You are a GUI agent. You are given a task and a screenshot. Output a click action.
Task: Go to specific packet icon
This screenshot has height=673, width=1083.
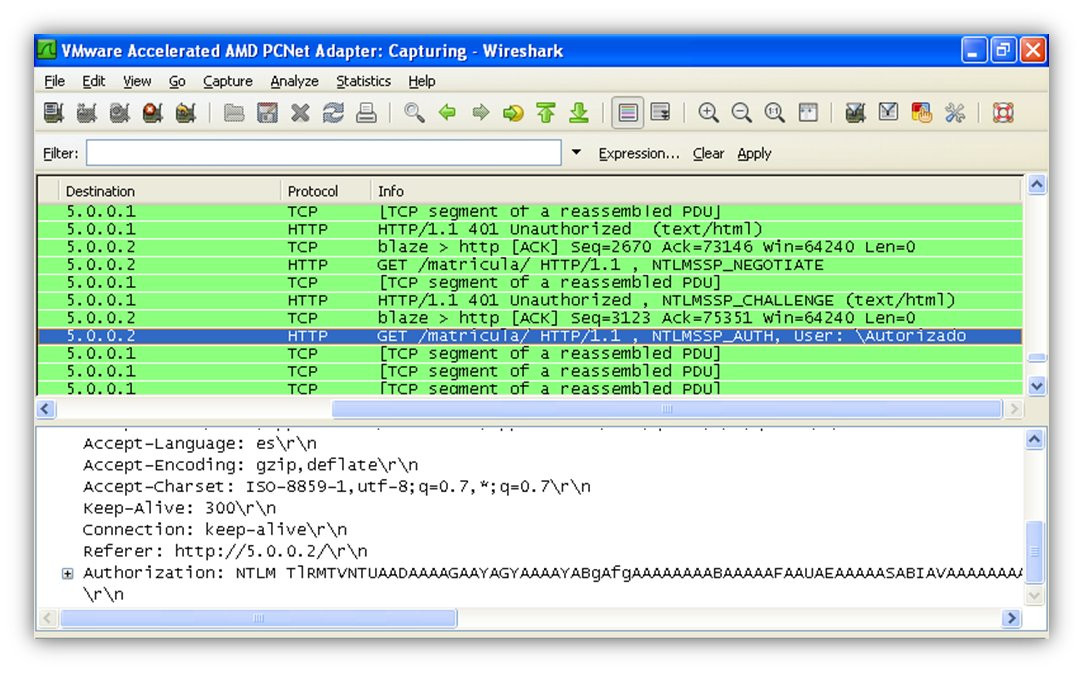pyautogui.click(x=513, y=113)
